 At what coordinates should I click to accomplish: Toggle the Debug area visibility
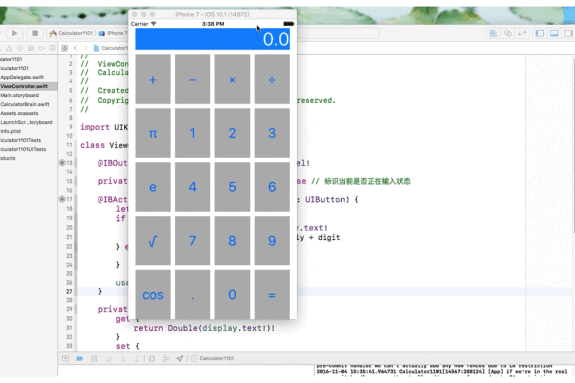pyautogui.click(x=554, y=34)
